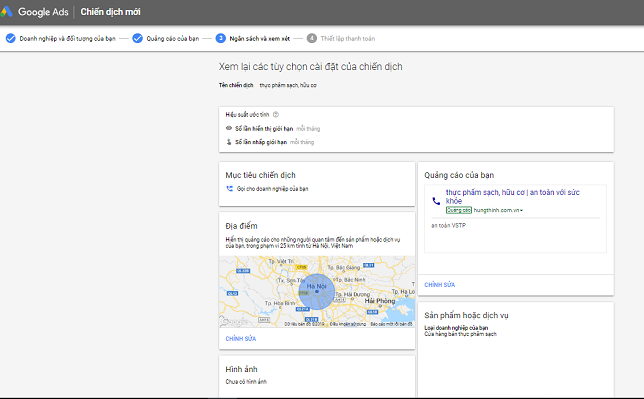Click the campaign name 'thực phẩm sạch, hữu cơ'
This screenshot has width=644, height=399.
pos(288,85)
